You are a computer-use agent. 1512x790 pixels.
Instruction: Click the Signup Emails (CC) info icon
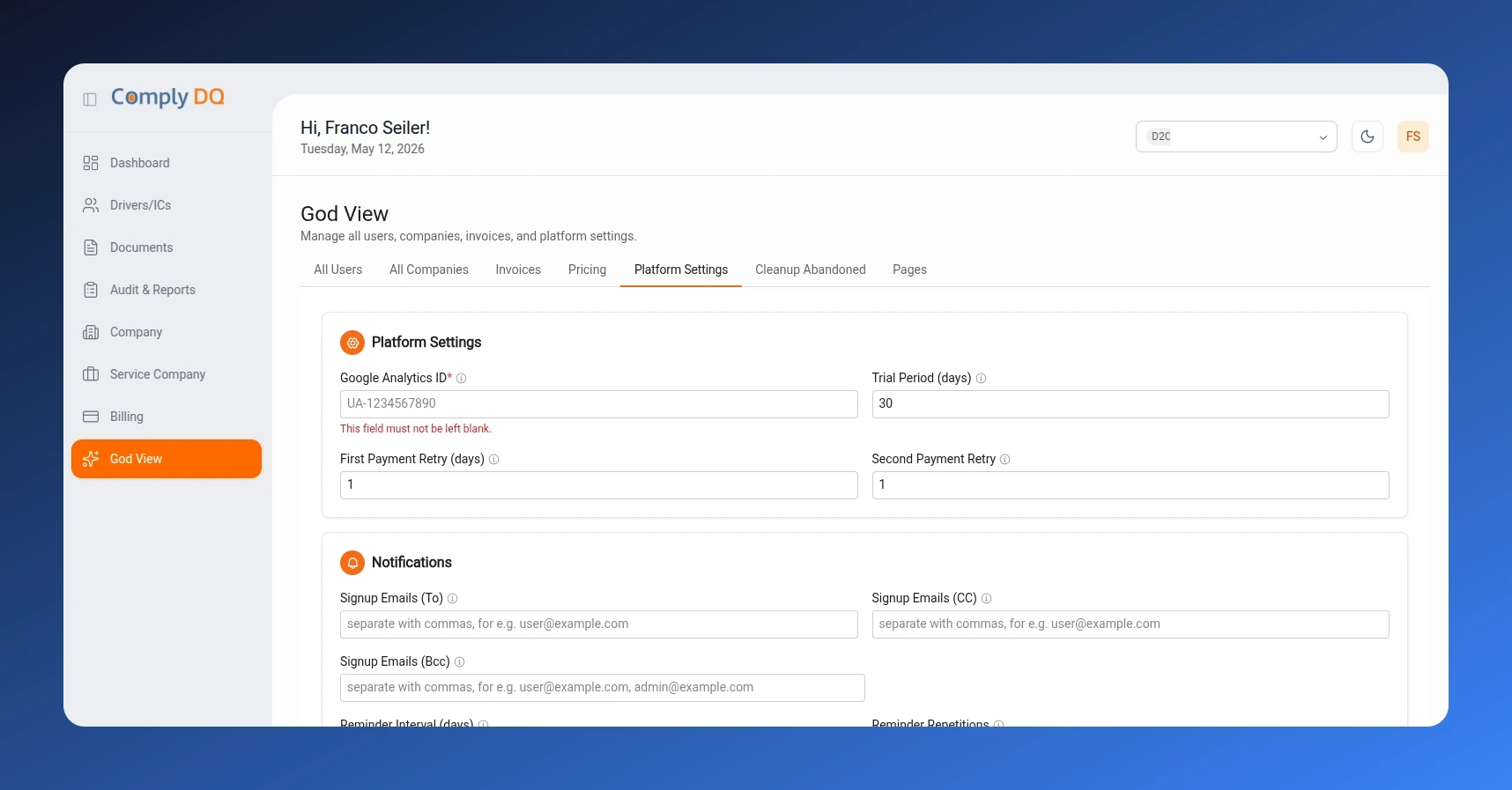[x=986, y=599]
